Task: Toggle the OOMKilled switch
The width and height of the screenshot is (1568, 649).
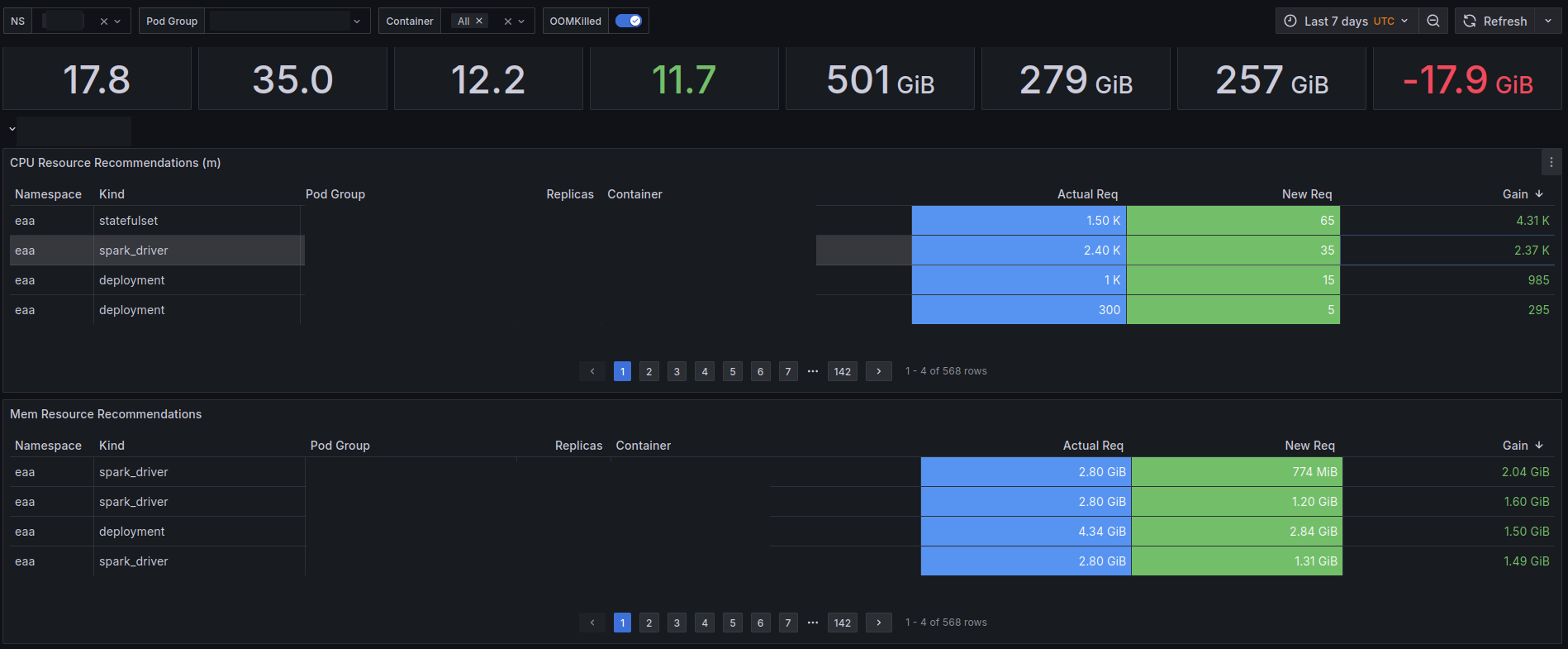Action: (629, 21)
